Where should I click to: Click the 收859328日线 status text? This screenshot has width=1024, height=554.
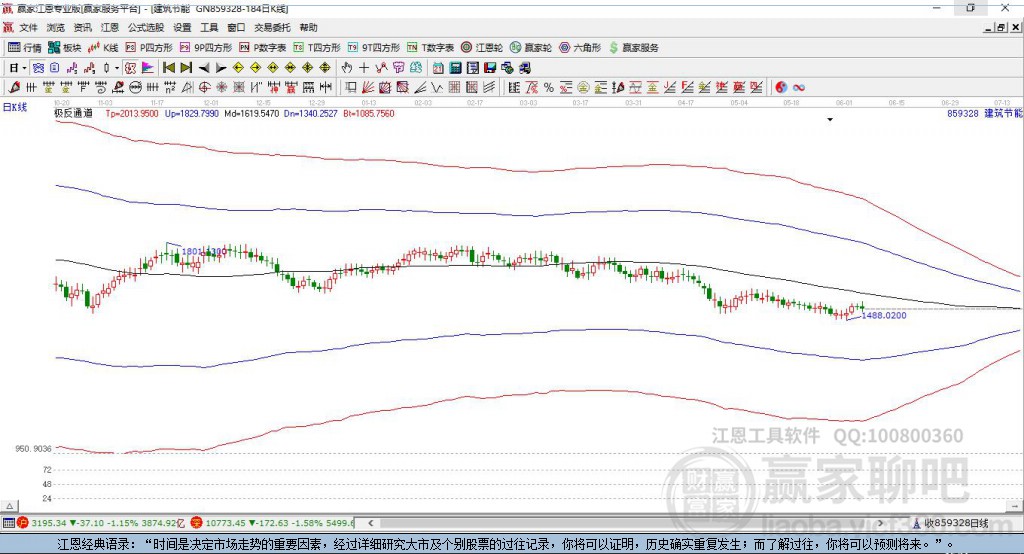point(957,523)
